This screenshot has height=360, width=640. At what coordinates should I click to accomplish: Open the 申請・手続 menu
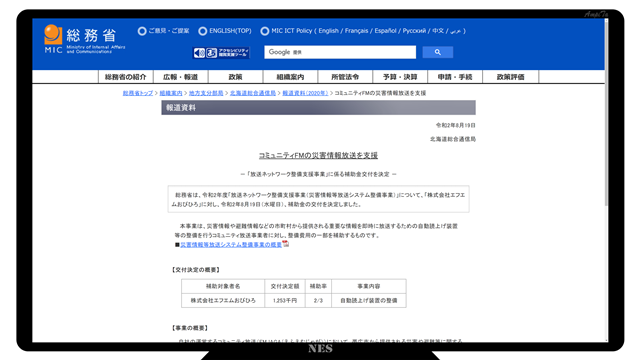[455, 77]
